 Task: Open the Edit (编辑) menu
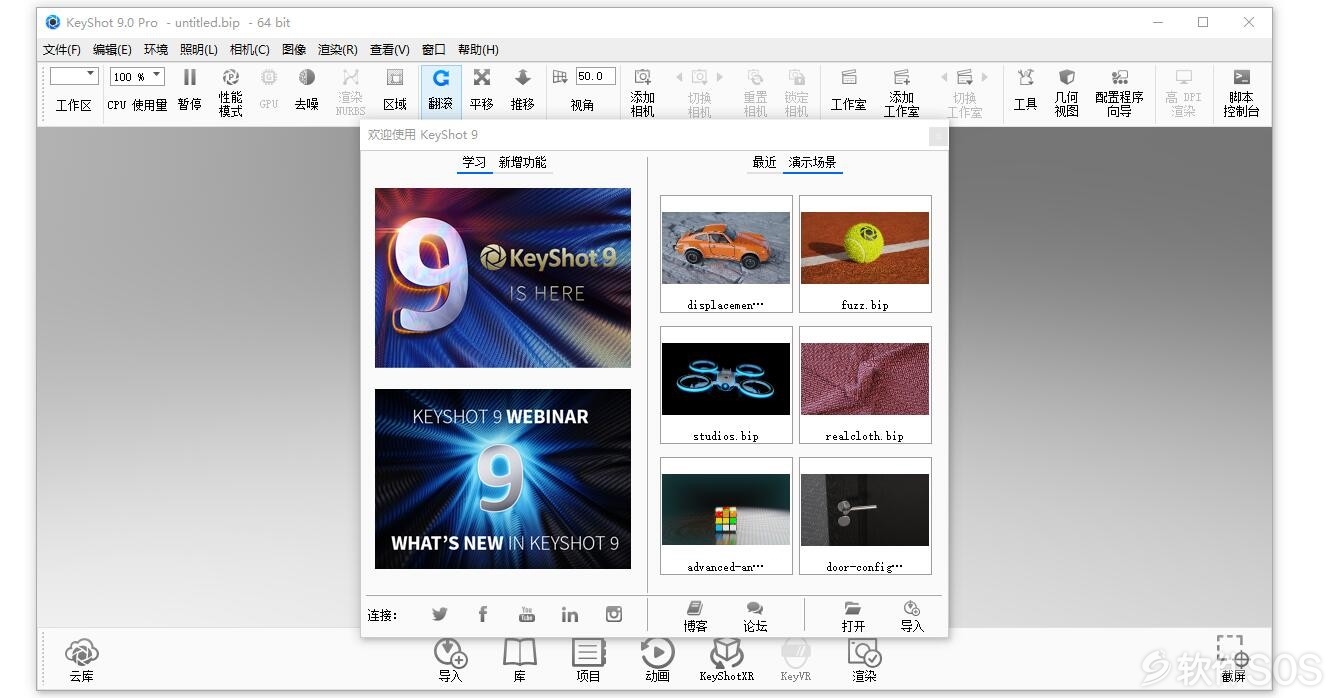pyautogui.click(x=112, y=49)
